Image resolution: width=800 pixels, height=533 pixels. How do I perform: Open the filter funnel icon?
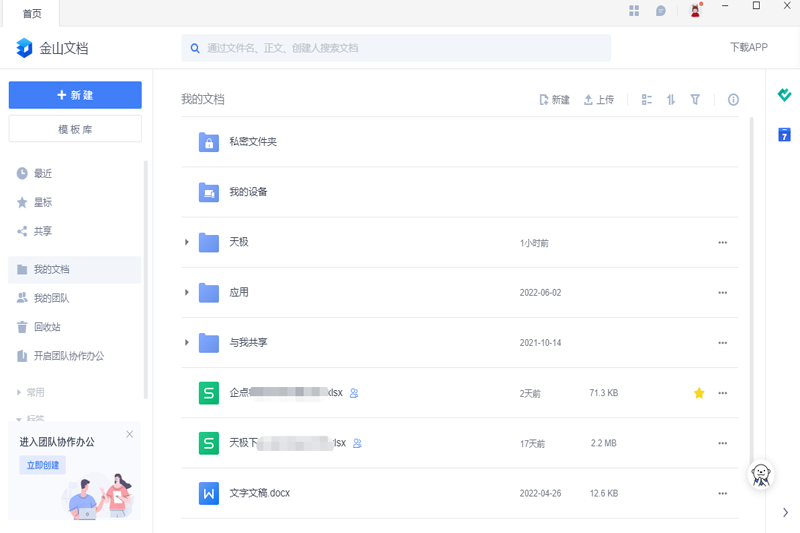695,99
